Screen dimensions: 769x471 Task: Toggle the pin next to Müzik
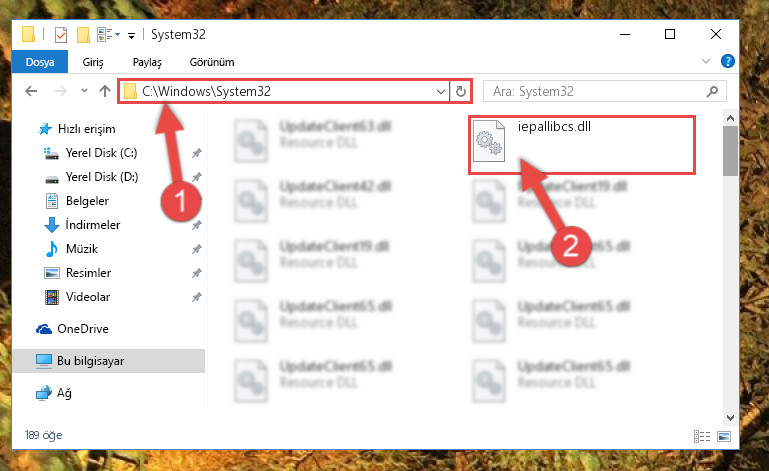[x=197, y=249]
